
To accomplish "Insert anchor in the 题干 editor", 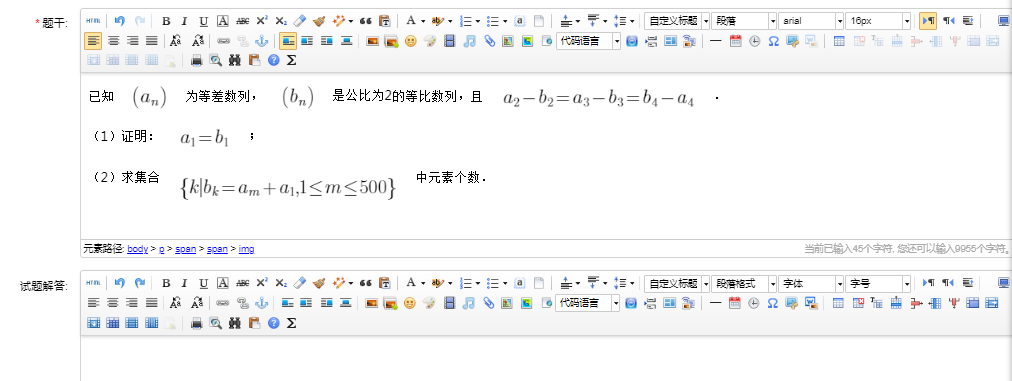I will click(x=261, y=41).
